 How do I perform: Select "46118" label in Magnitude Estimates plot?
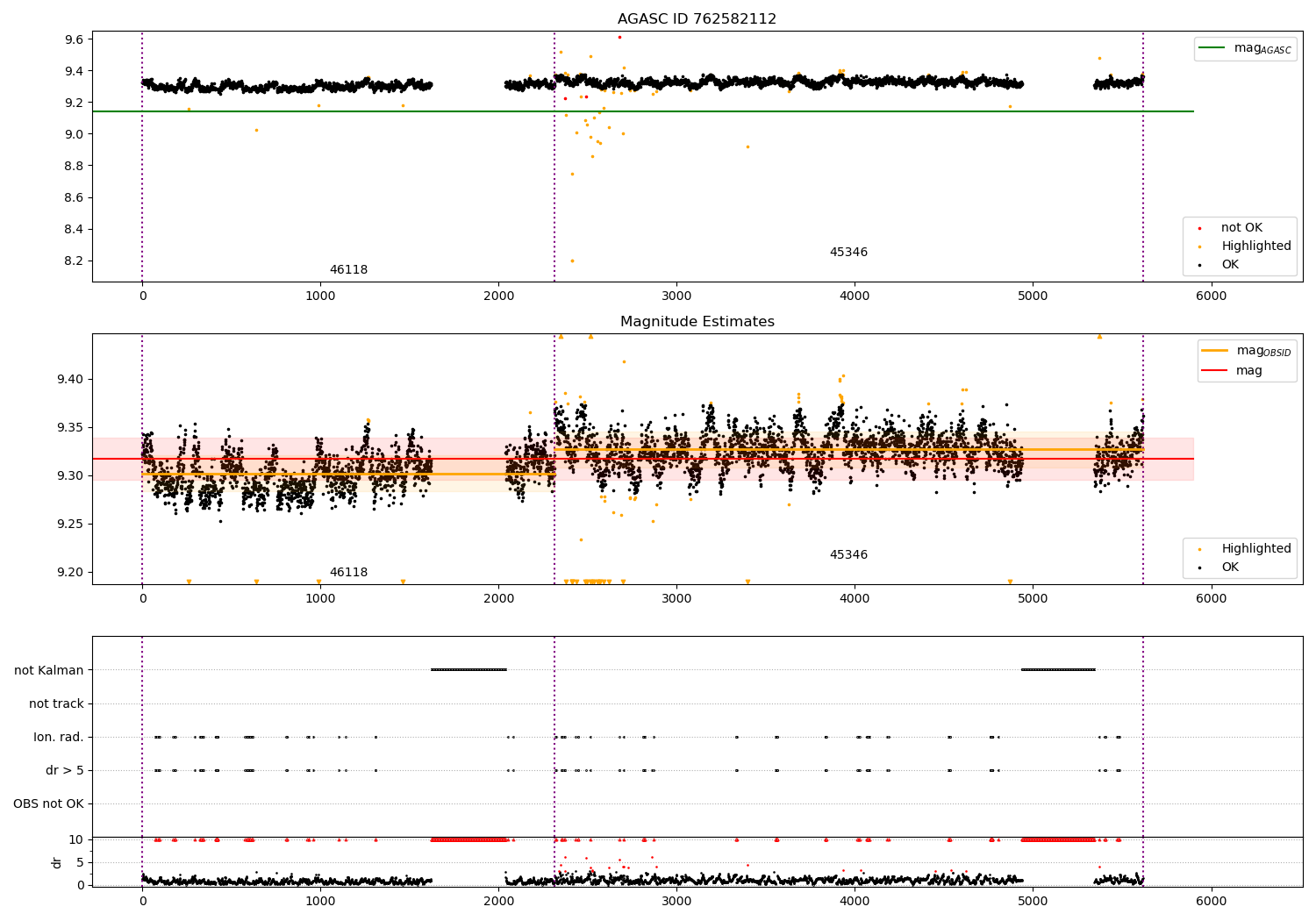(x=348, y=573)
